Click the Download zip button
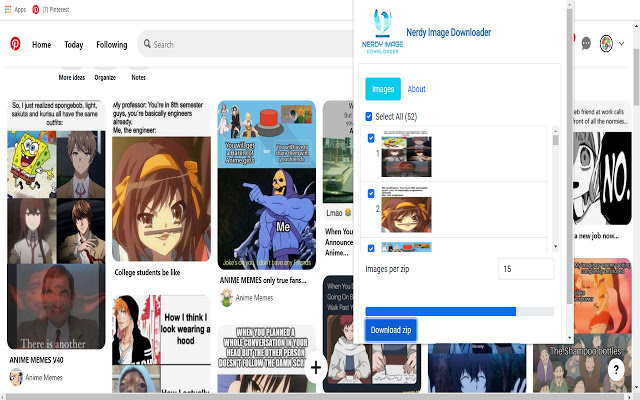 tap(391, 330)
